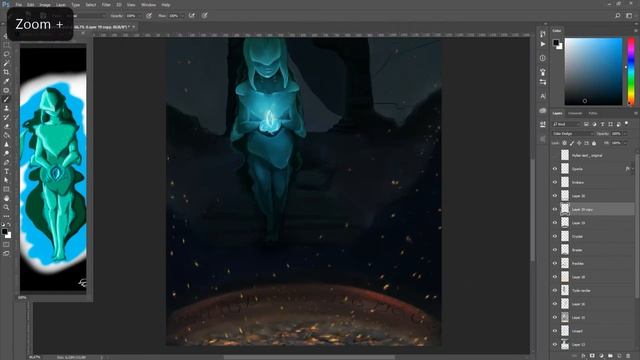Click the new adjustment layer icon

tap(601, 356)
